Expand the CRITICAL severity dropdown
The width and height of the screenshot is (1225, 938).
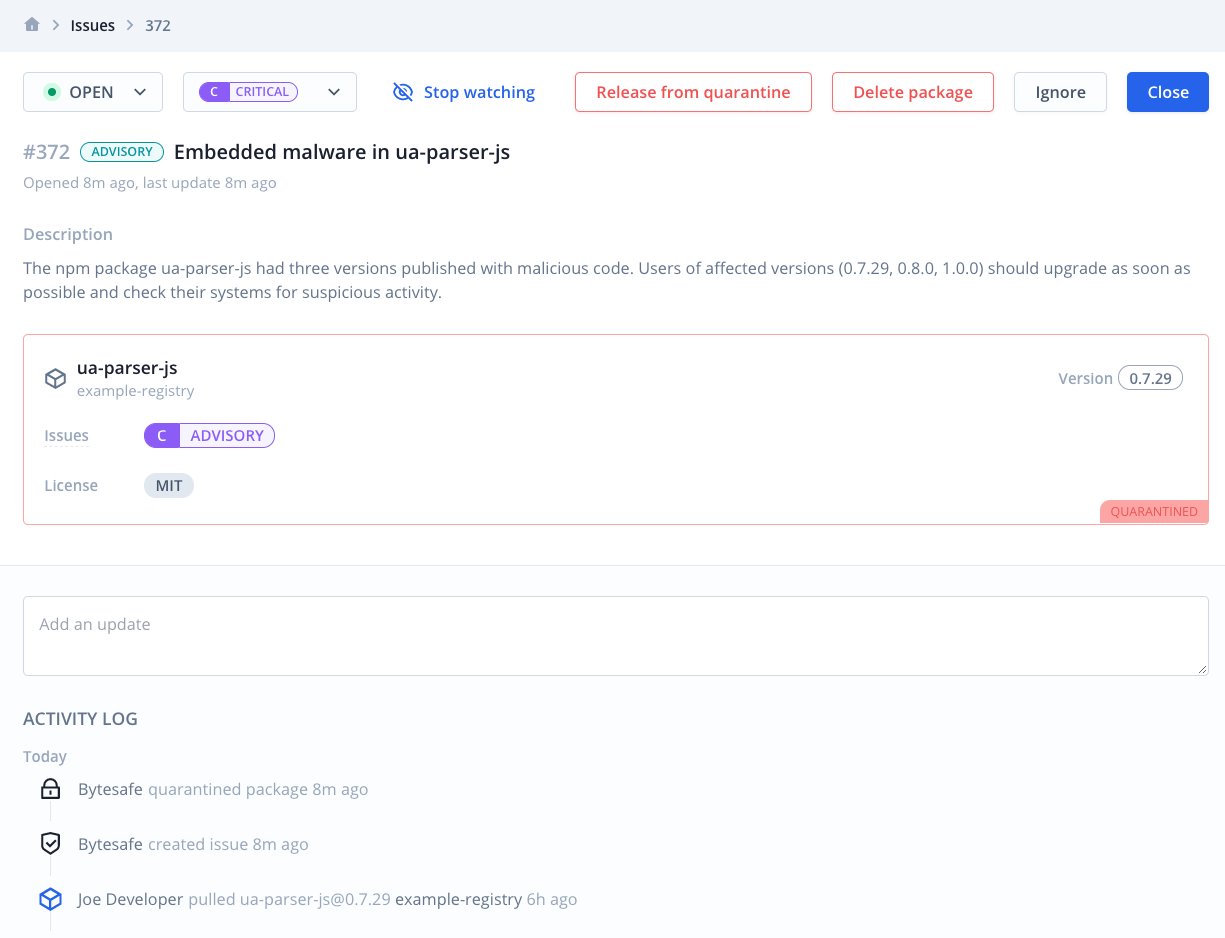pos(333,91)
